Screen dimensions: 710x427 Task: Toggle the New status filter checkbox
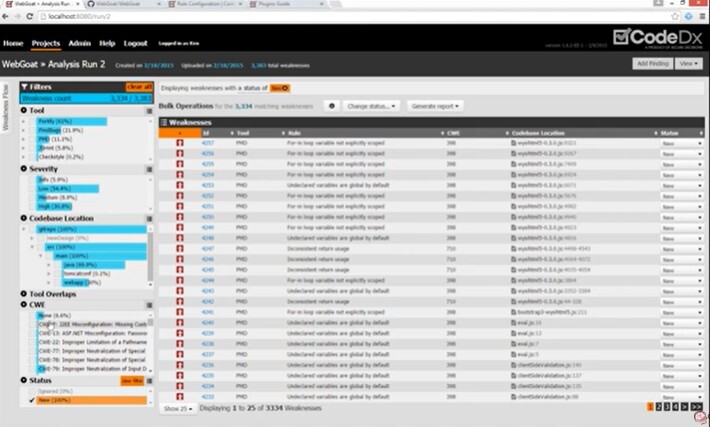pyautogui.click(x=32, y=400)
